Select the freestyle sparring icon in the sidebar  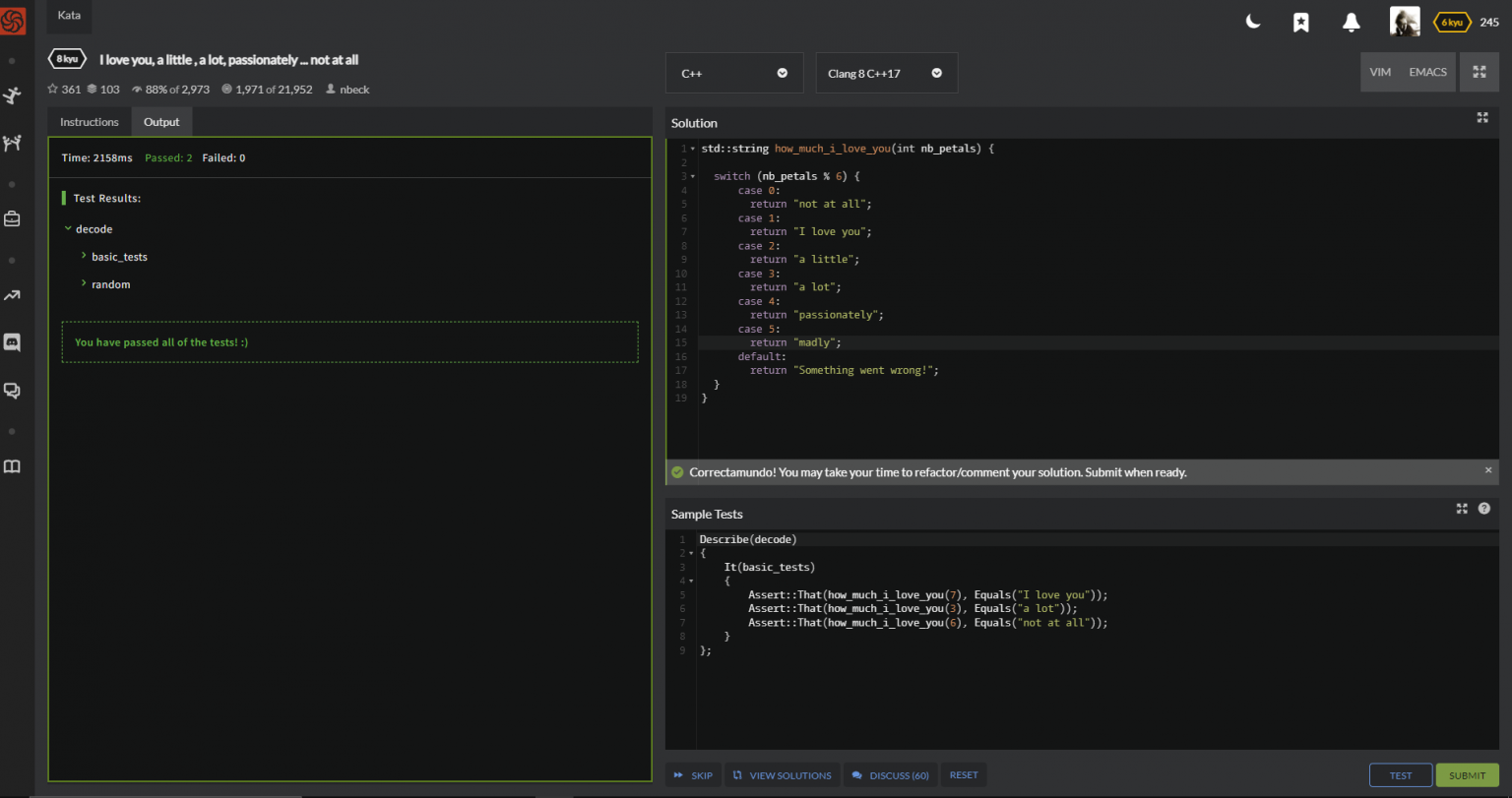(13, 94)
